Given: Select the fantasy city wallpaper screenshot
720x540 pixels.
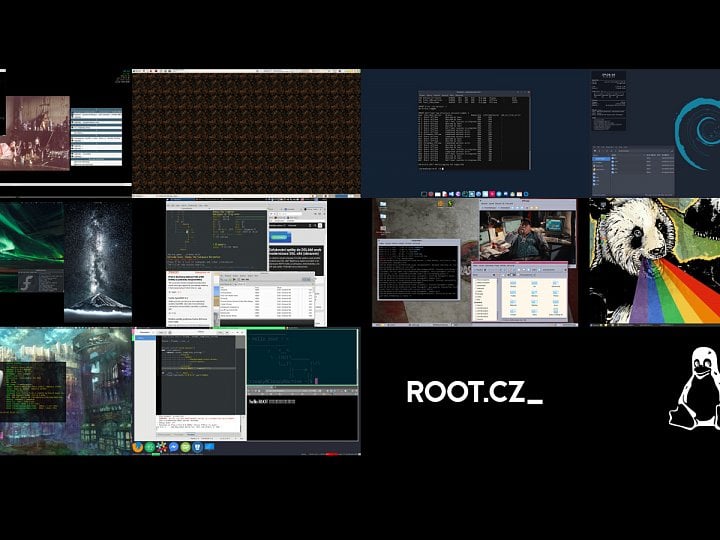Looking at the screenshot, I should (x=66, y=391).
